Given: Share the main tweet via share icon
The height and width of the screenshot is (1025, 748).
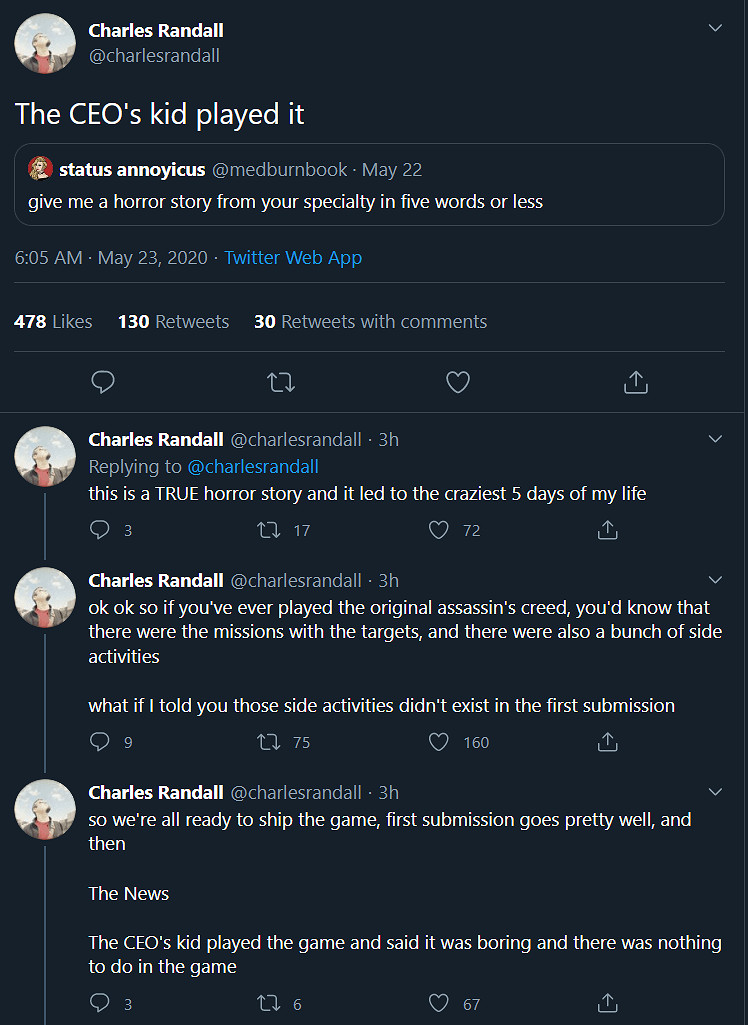Looking at the screenshot, I should [636, 382].
